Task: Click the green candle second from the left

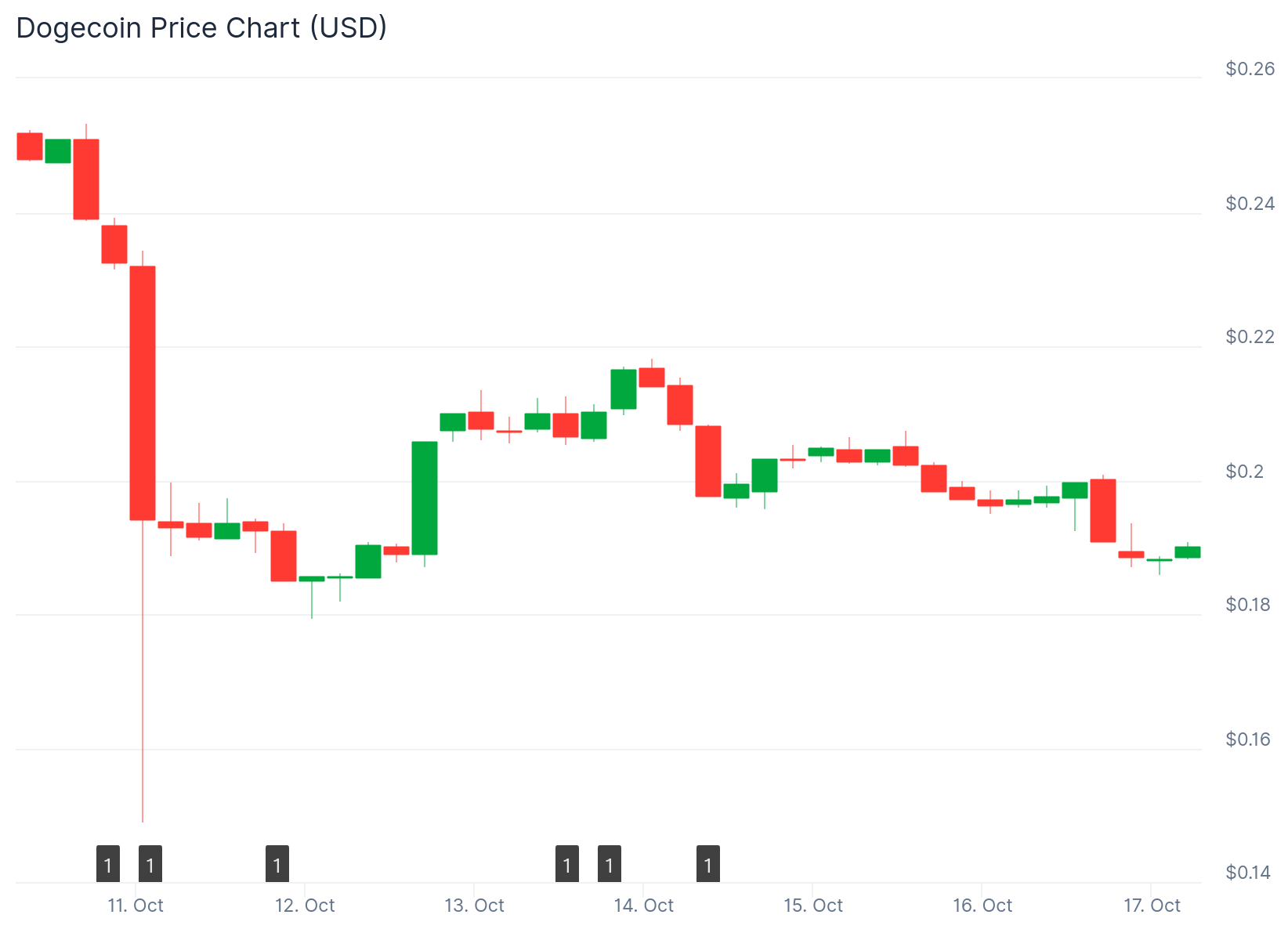Action: (58, 151)
